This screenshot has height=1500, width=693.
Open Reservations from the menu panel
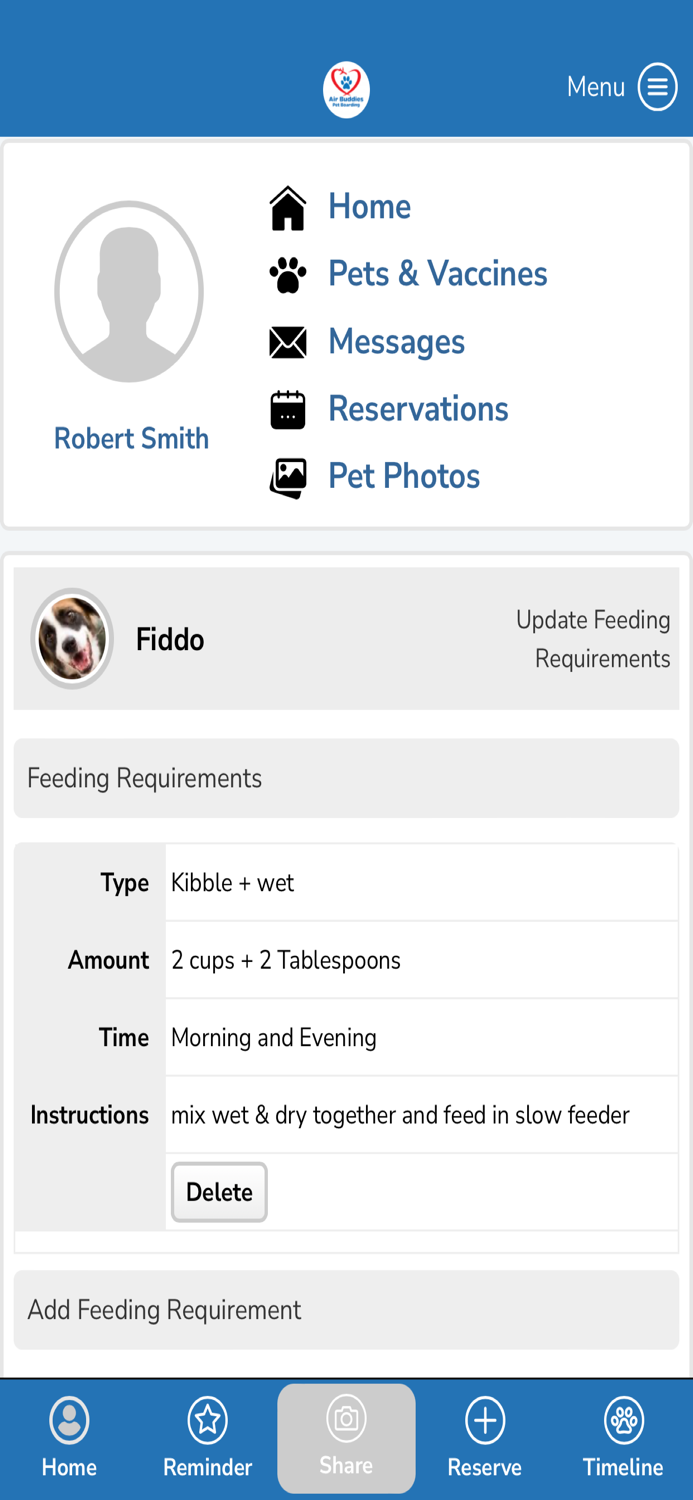coord(418,408)
